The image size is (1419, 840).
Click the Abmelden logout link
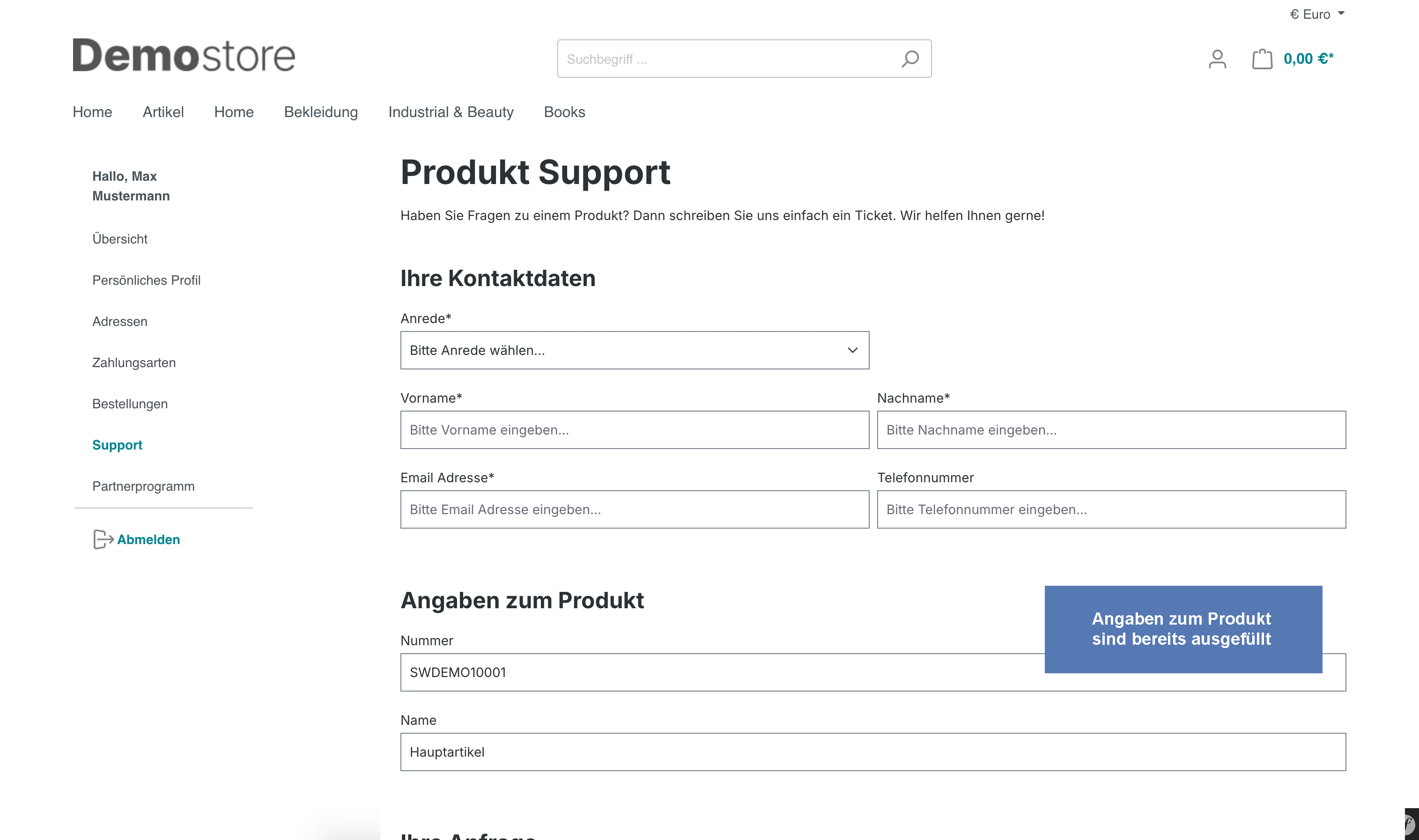click(x=148, y=539)
